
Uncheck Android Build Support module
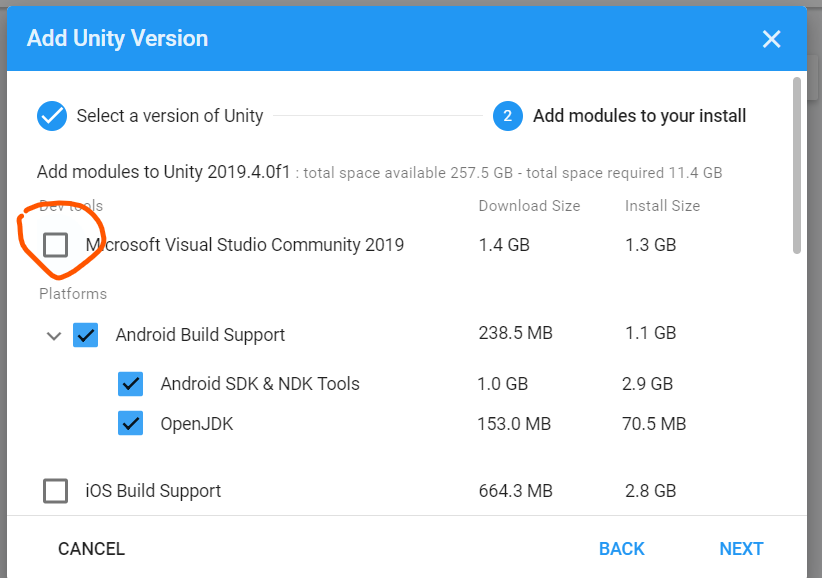click(x=86, y=335)
